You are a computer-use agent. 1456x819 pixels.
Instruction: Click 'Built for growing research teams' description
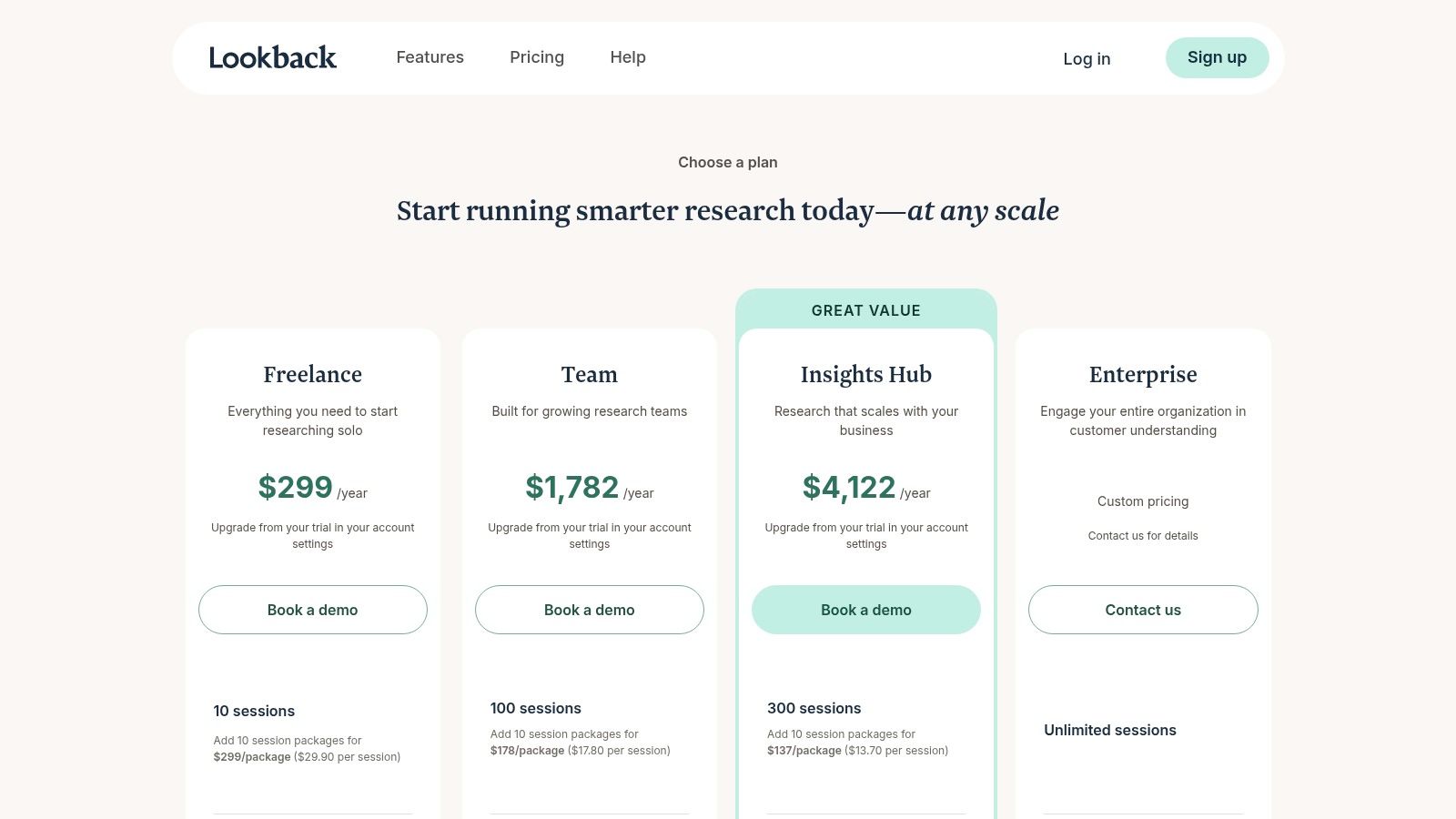pos(590,411)
